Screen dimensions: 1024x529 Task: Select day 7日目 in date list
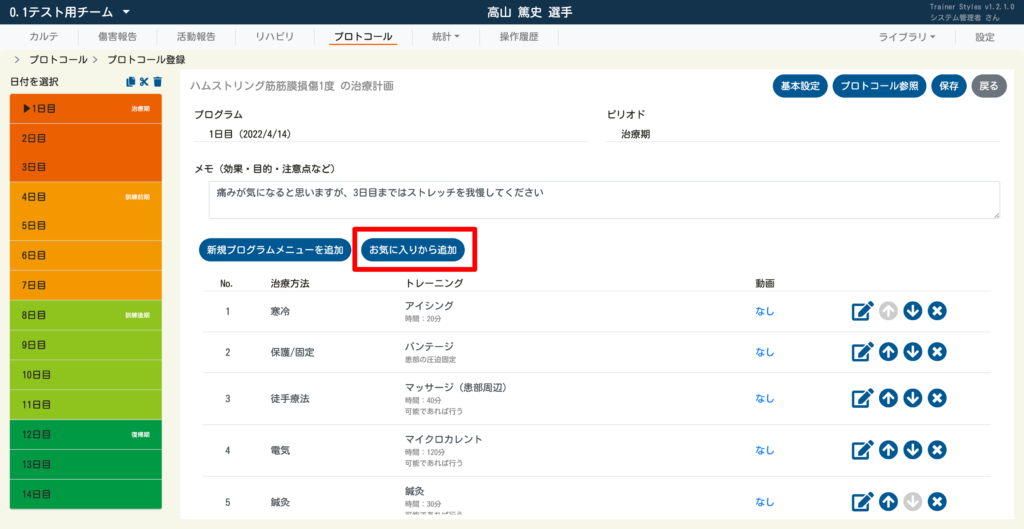(86, 285)
